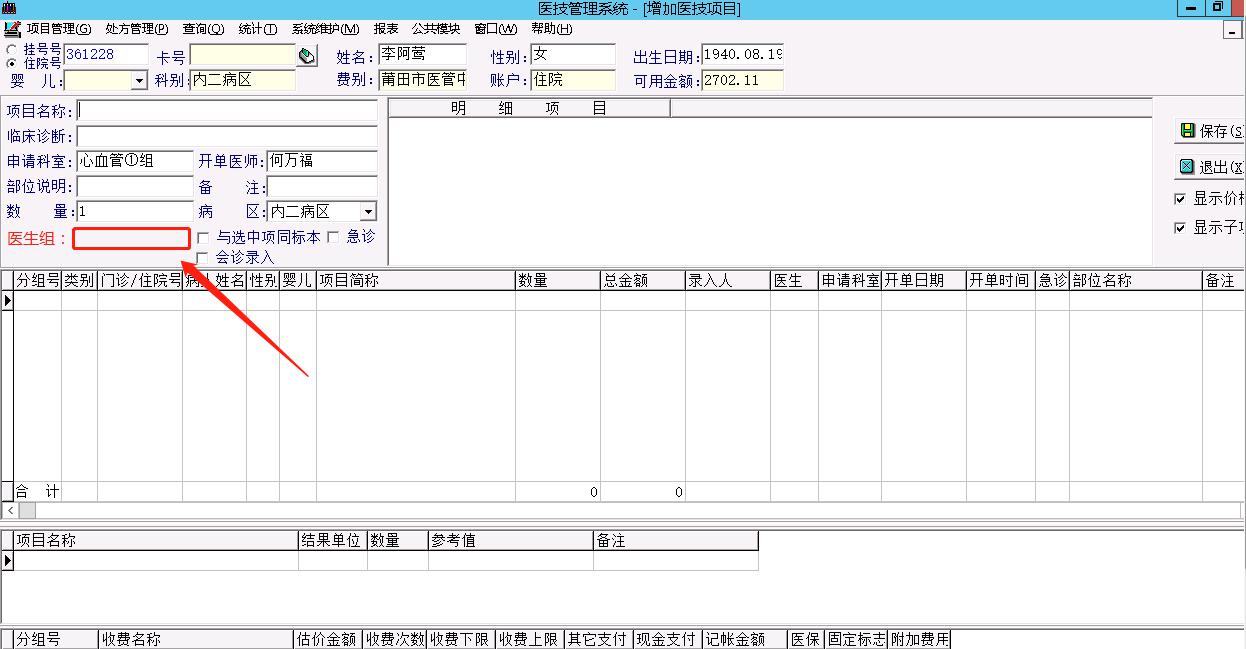Click the 现金支付 column header

tap(668, 640)
